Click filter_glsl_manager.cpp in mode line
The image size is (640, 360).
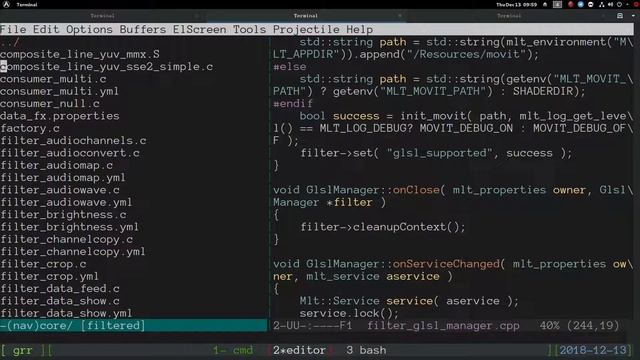[443, 325]
